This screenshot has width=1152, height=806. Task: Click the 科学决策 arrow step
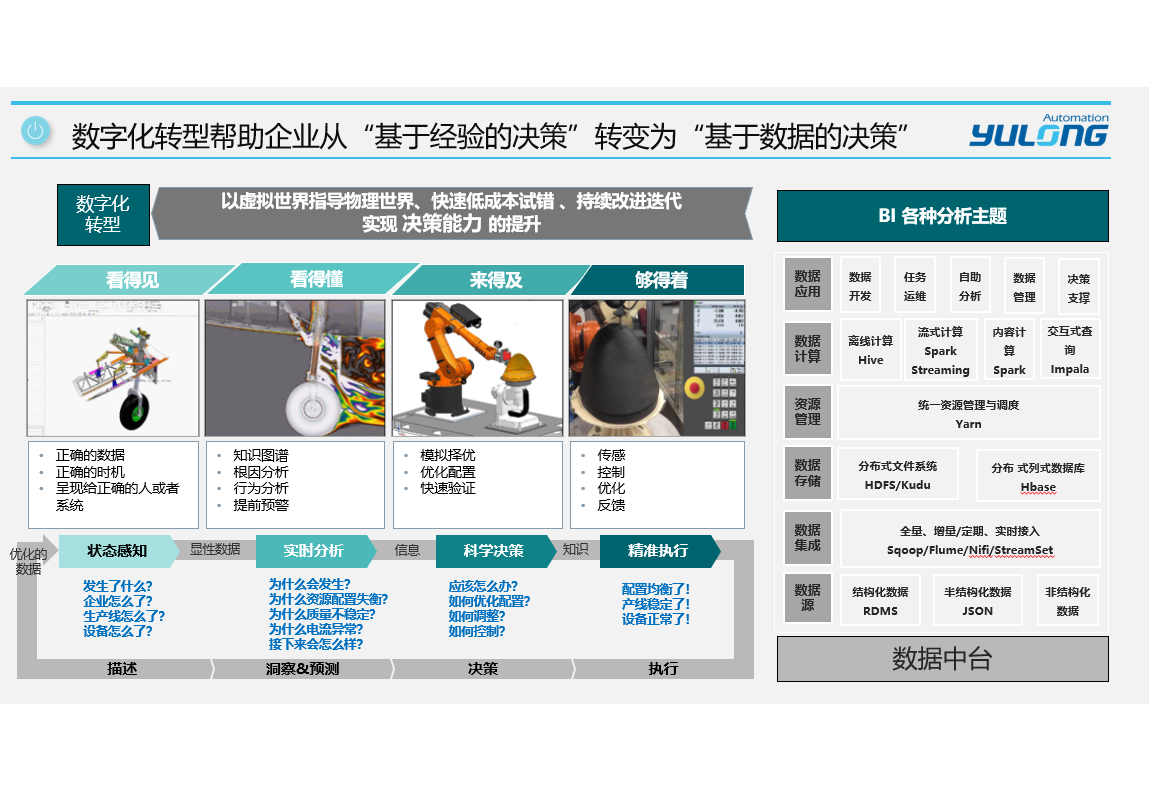tap(493, 551)
